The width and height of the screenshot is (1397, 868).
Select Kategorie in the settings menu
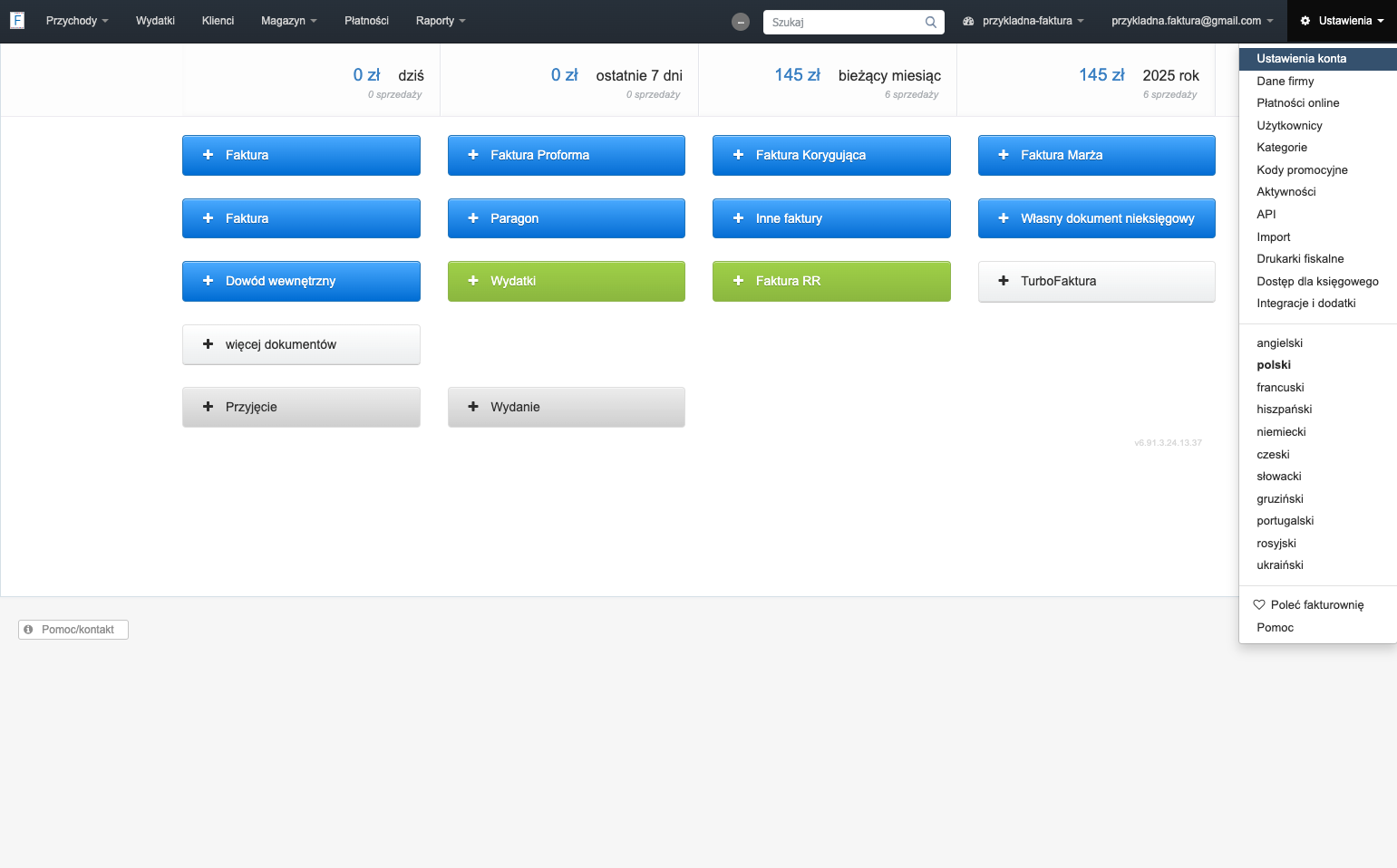click(x=1318, y=148)
